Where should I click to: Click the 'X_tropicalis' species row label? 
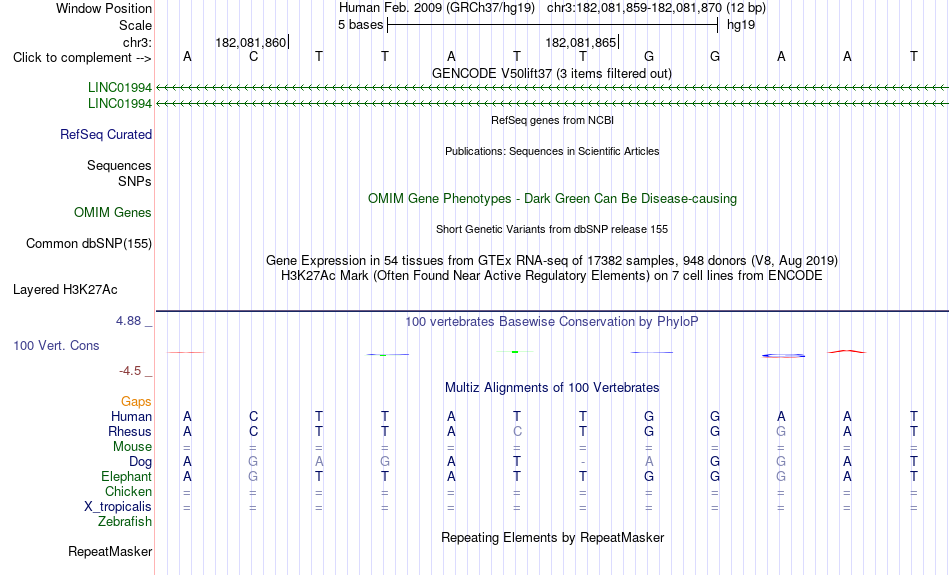(x=118, y=507)
